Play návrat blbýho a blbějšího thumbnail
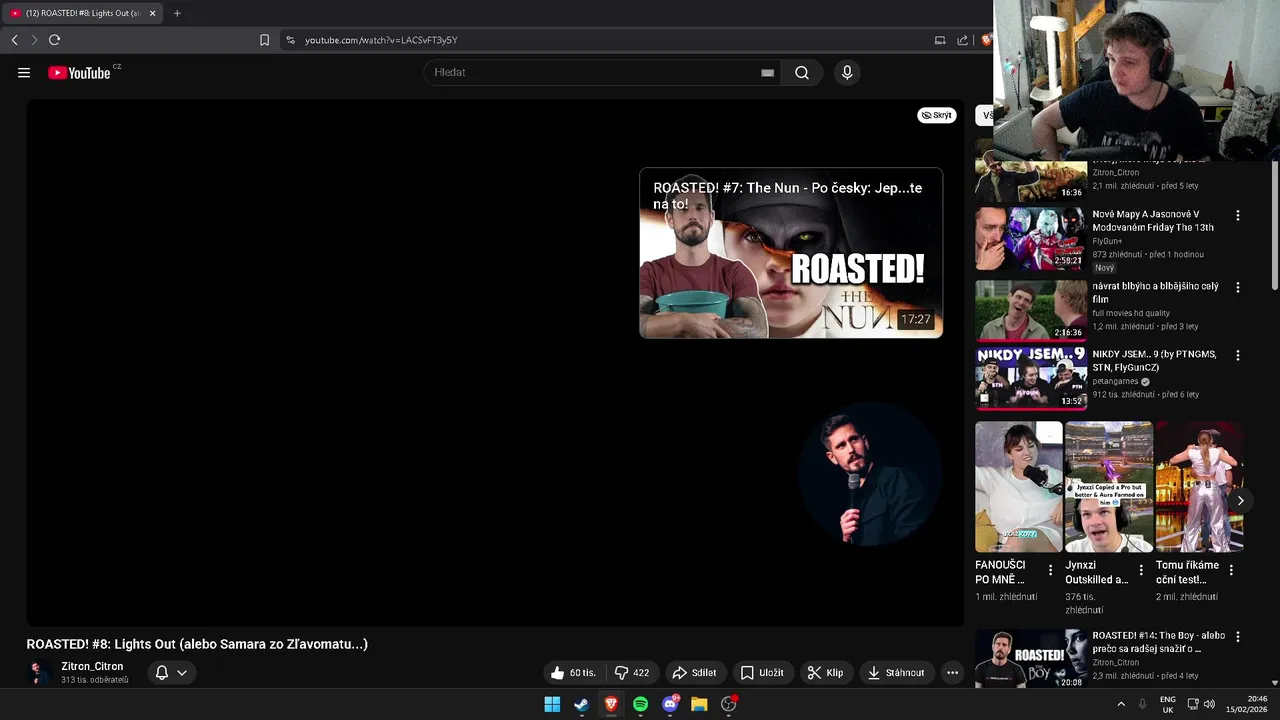 1031,310
